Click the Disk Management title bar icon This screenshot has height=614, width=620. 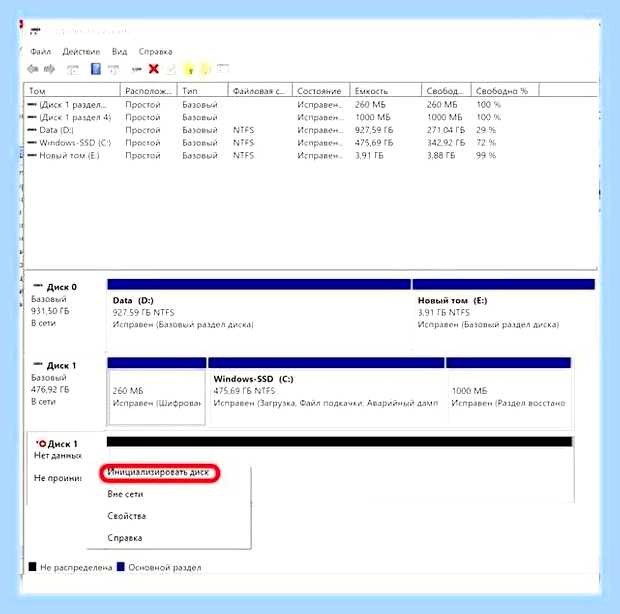(36, 31)
